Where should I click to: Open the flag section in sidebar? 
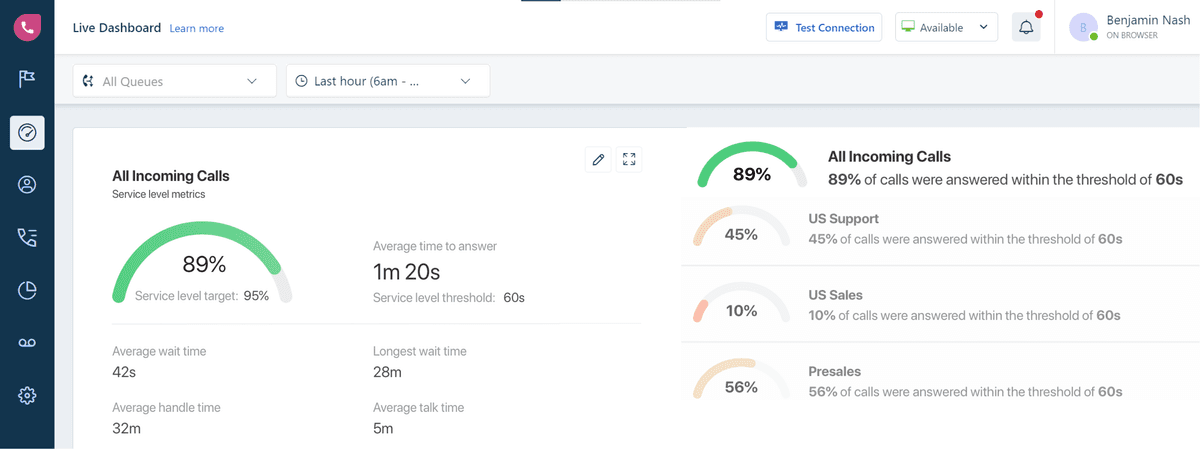tap(27, 79)
